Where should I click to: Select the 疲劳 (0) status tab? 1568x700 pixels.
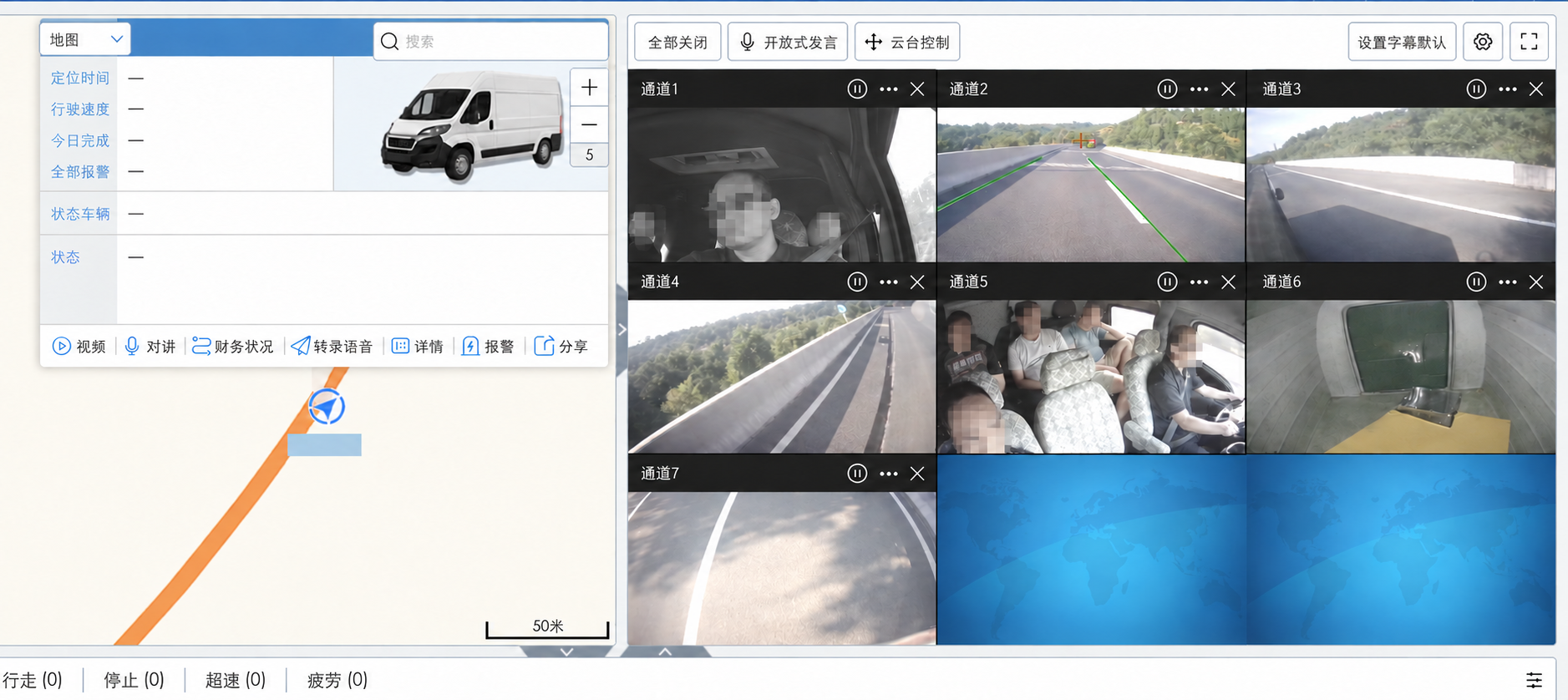click(337, 680)
